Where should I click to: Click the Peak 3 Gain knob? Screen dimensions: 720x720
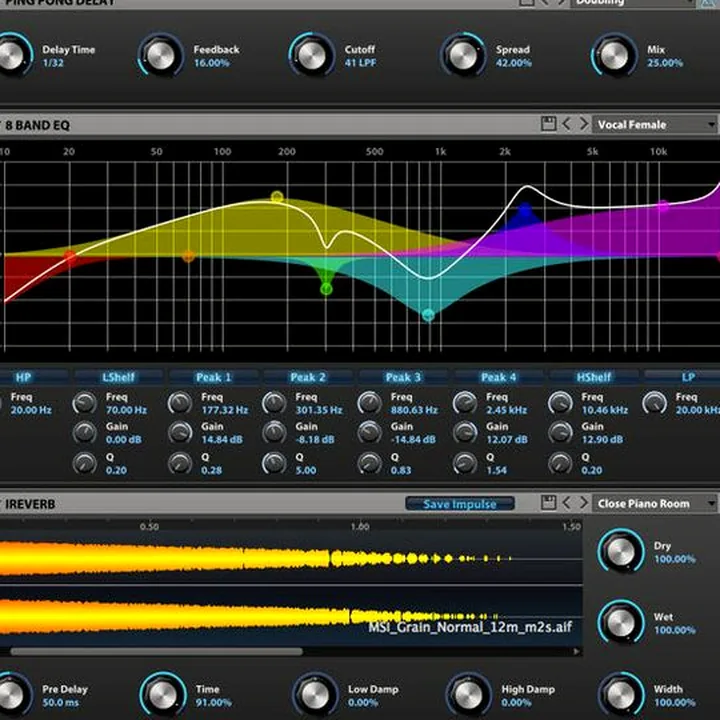click(x=370, y=433)
